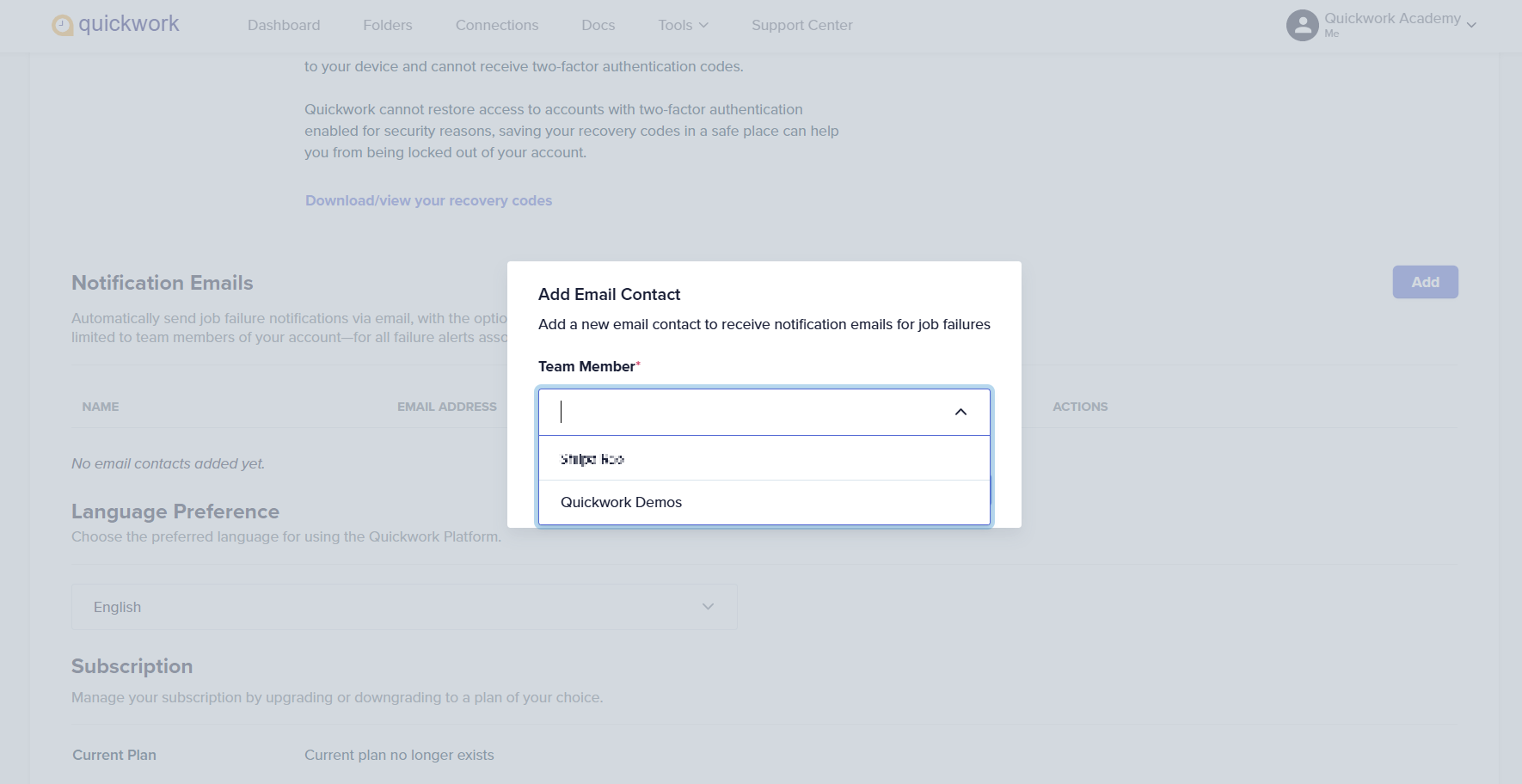The height and width of the screenshot is (784, 1522).
Task: Click Add in Notification Emails section
Action: click(1425, 282)
